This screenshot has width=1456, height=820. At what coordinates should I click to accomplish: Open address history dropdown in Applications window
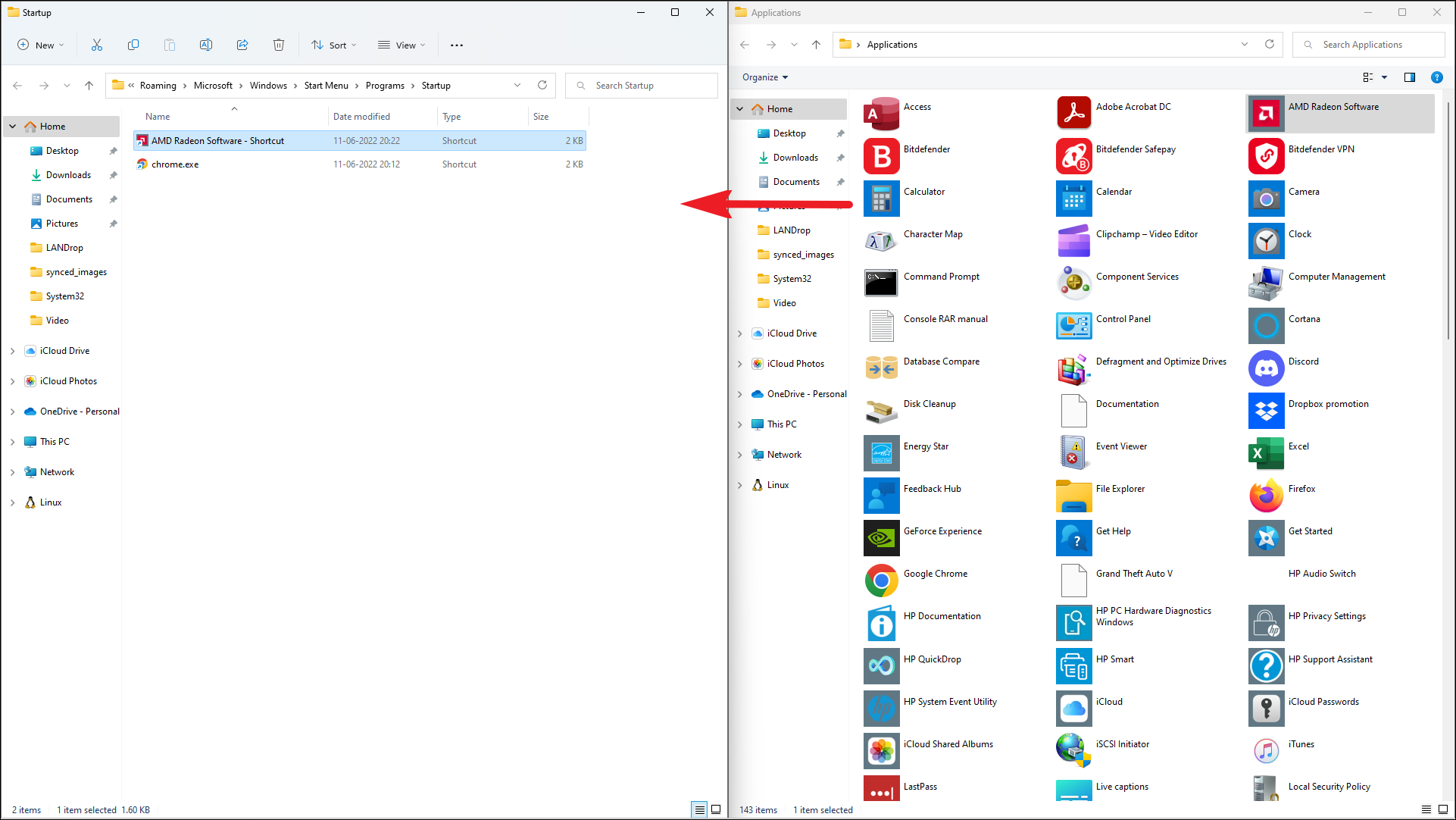point(1245,45)
